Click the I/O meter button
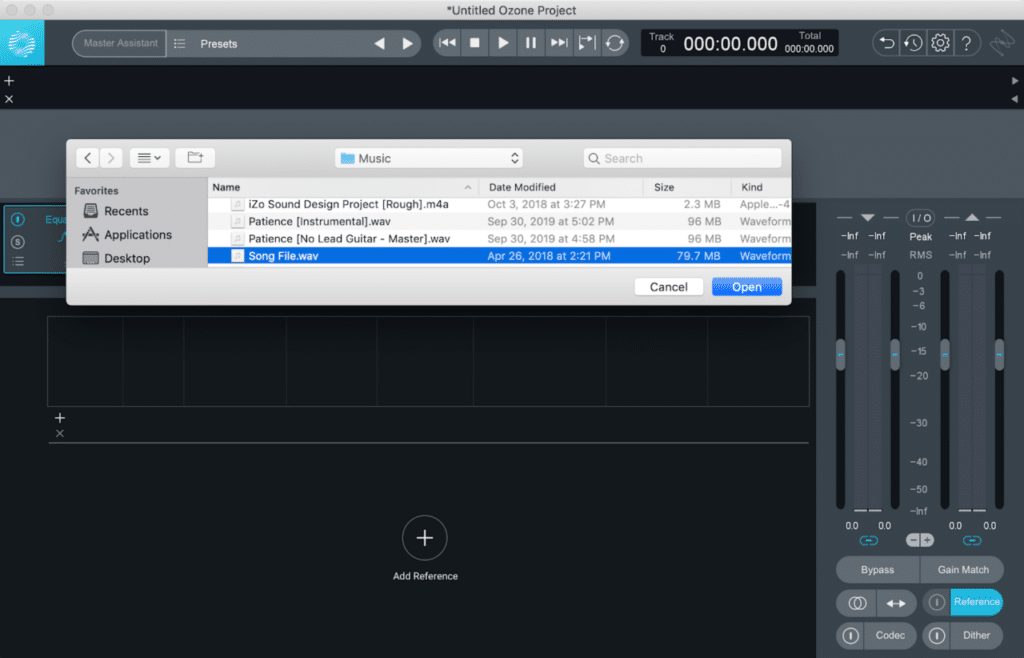Screen dimensions: 1024x658 tap(920, 218)
